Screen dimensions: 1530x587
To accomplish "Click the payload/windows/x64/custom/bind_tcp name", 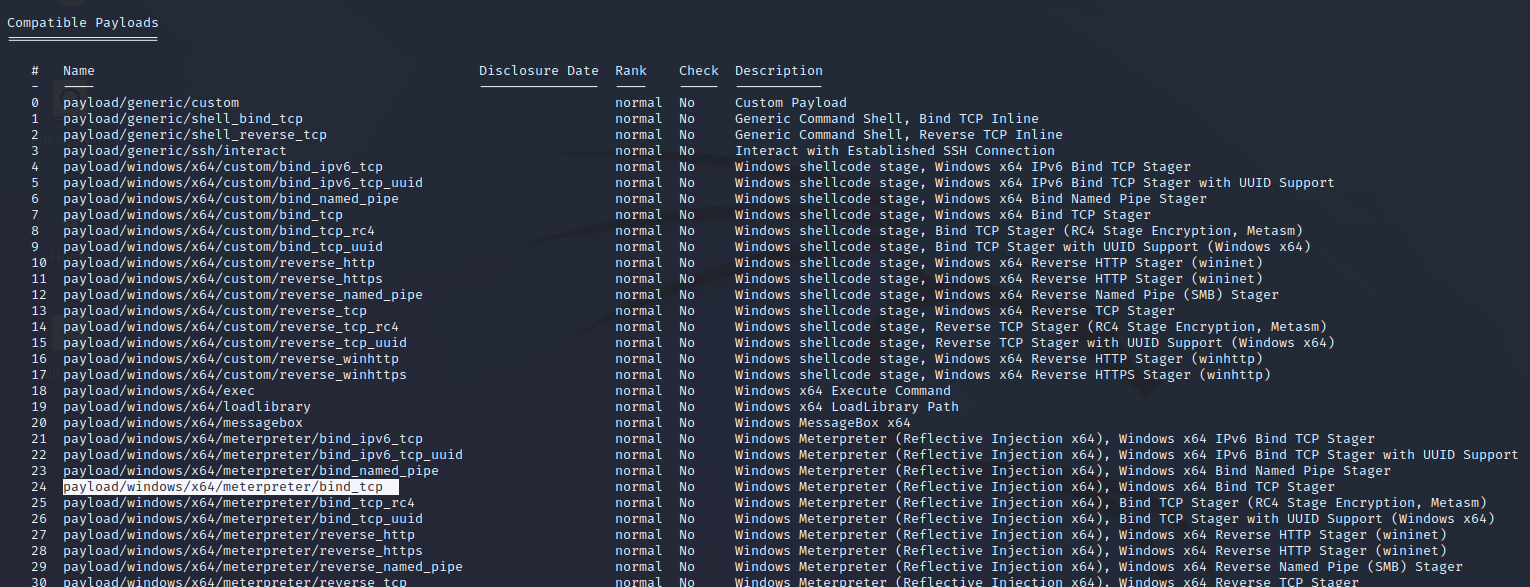I will 203,215.
